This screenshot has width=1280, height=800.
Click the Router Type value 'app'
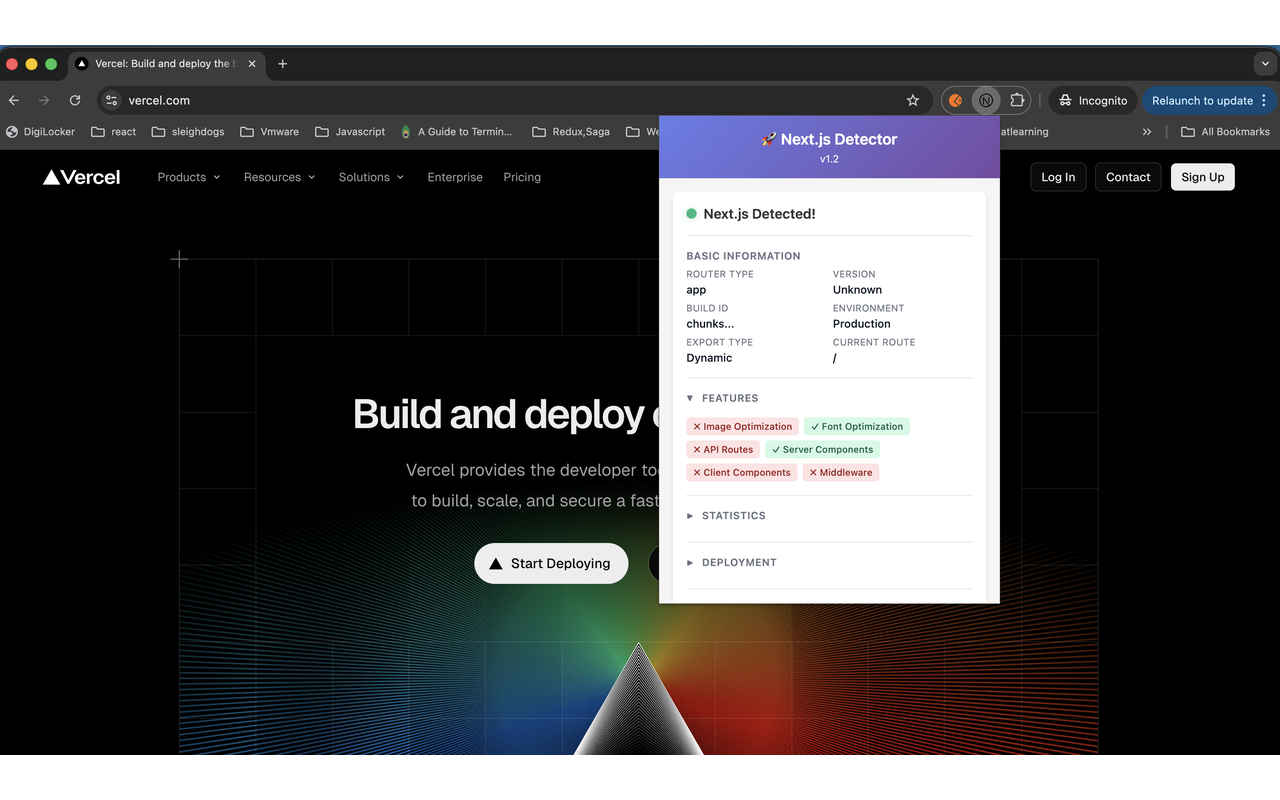pyautogui.click(x=696, y=290)
